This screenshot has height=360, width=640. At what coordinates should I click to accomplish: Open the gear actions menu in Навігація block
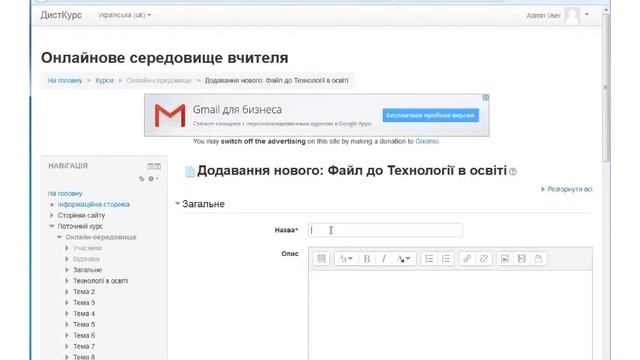pos(153,178)
